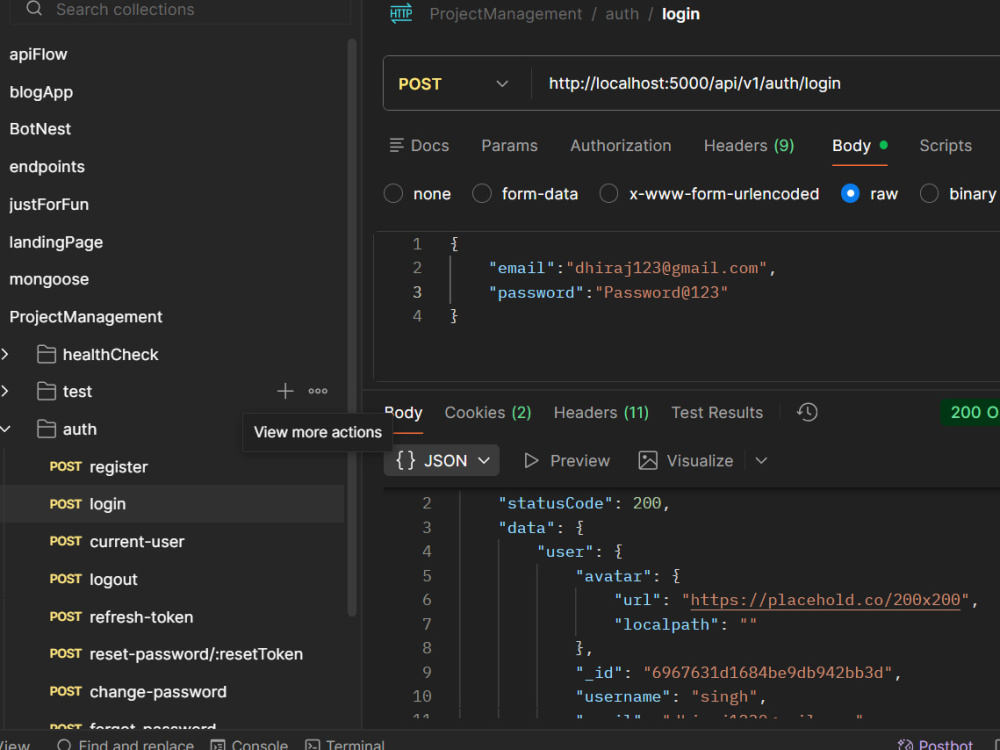The width and height of the screenshot is (1000, 750).
Task: Open the placehold.co avatar URL link
Action: (825, 600)
